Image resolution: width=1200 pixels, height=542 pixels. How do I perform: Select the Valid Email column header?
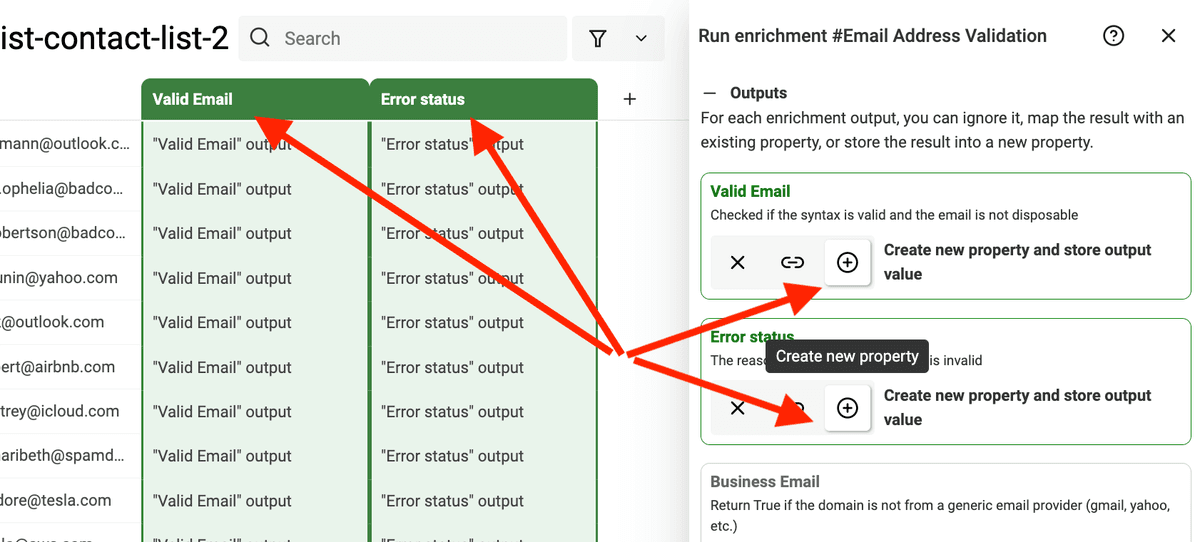pos(255,99)
